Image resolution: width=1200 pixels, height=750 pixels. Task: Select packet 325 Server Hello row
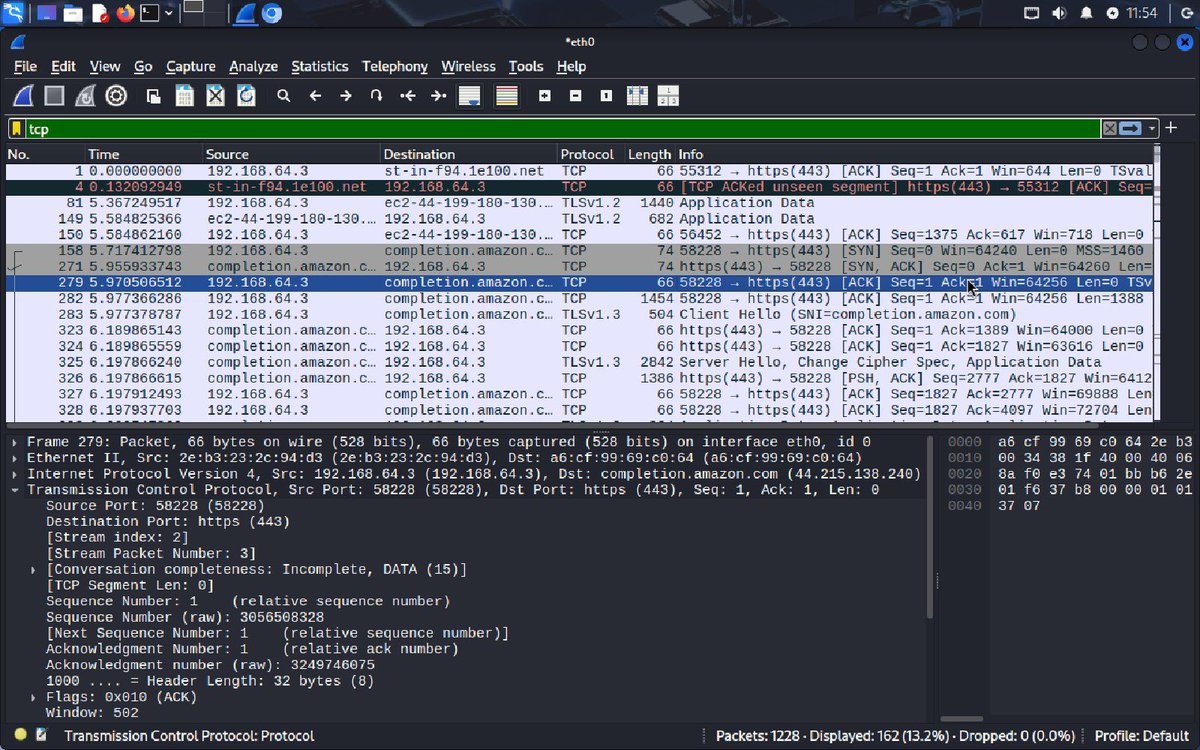(x=579, y=362)
